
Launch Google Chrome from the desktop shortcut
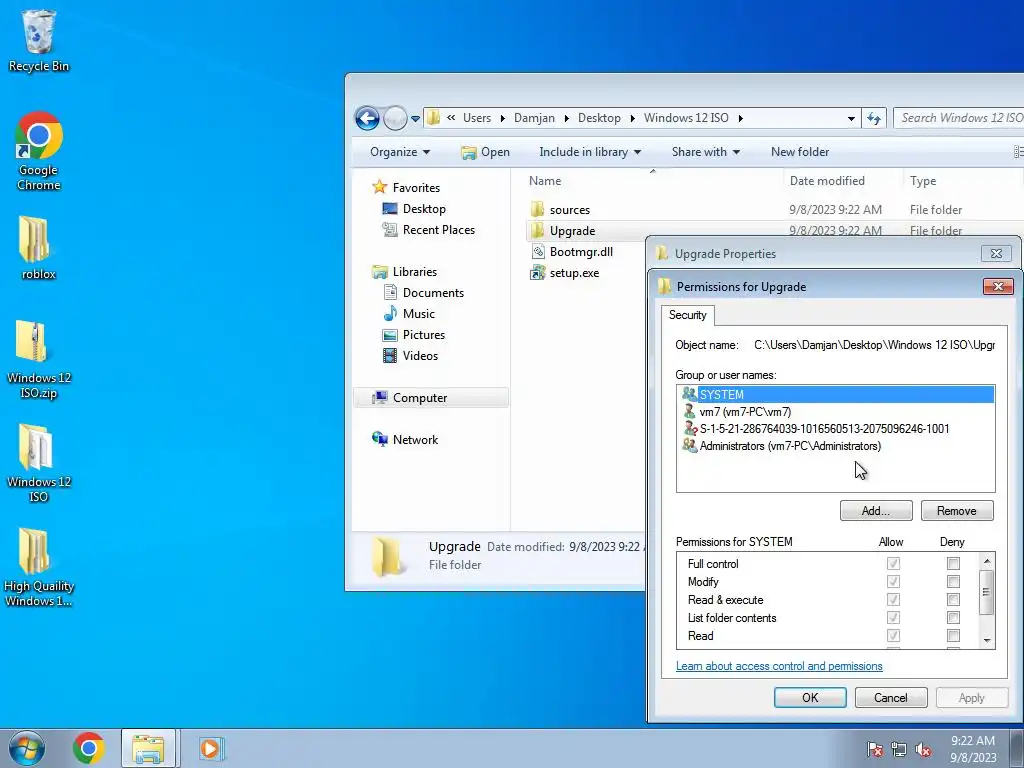click(39, 152)
